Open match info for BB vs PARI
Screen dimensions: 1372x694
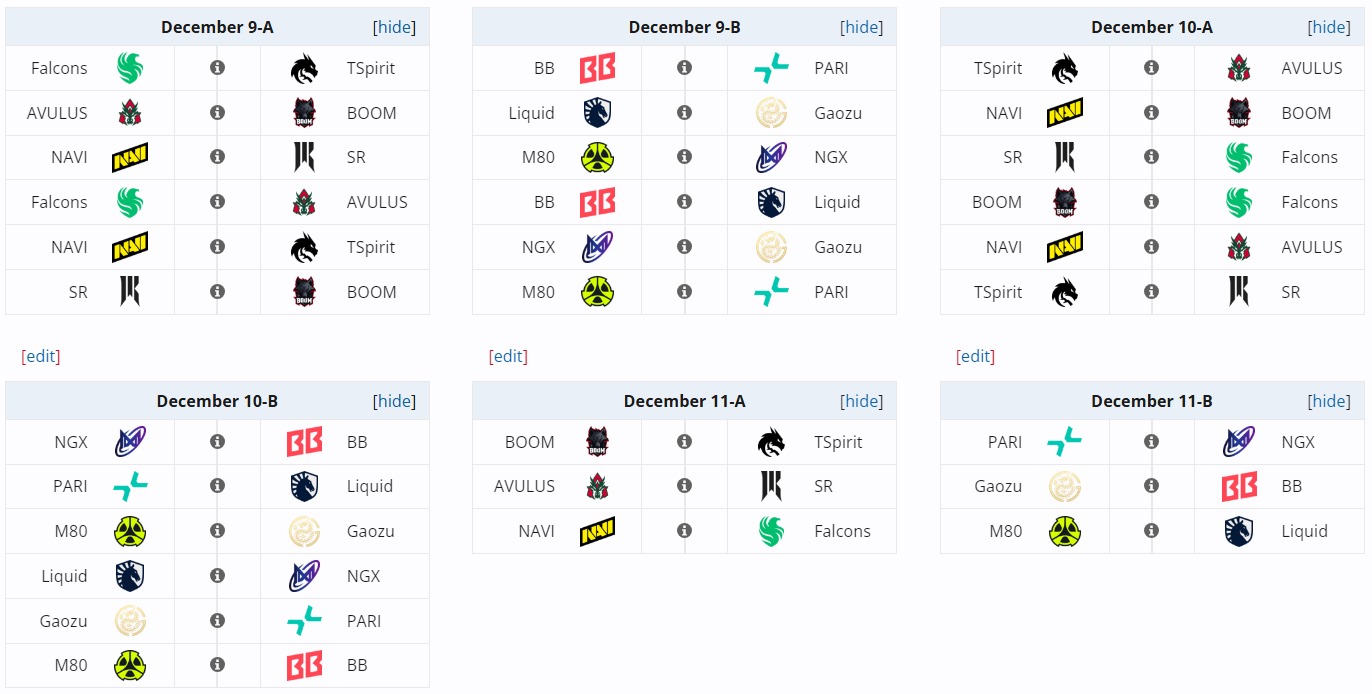[684, 68]
